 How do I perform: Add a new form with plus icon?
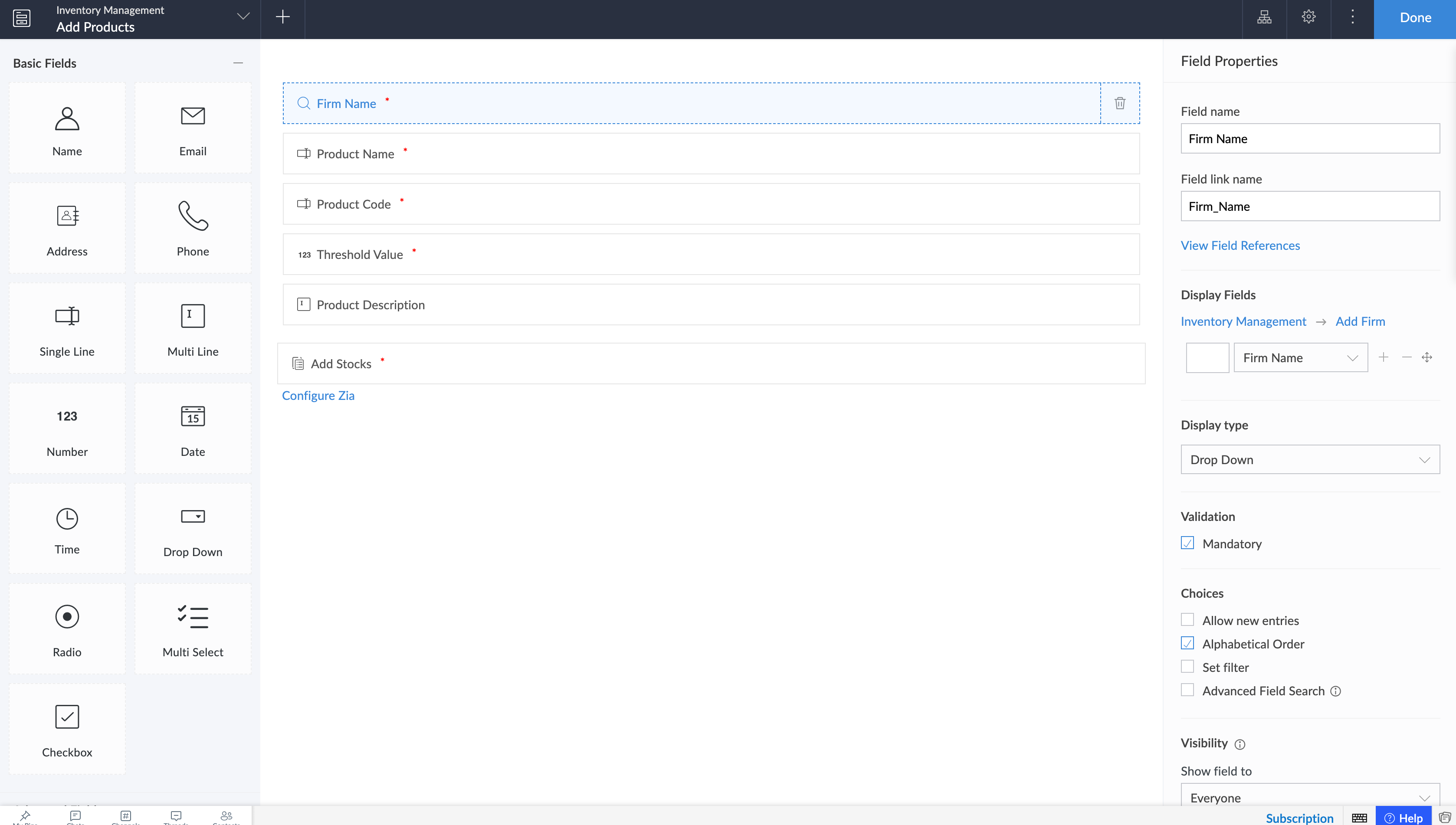[x=283, y=17]
